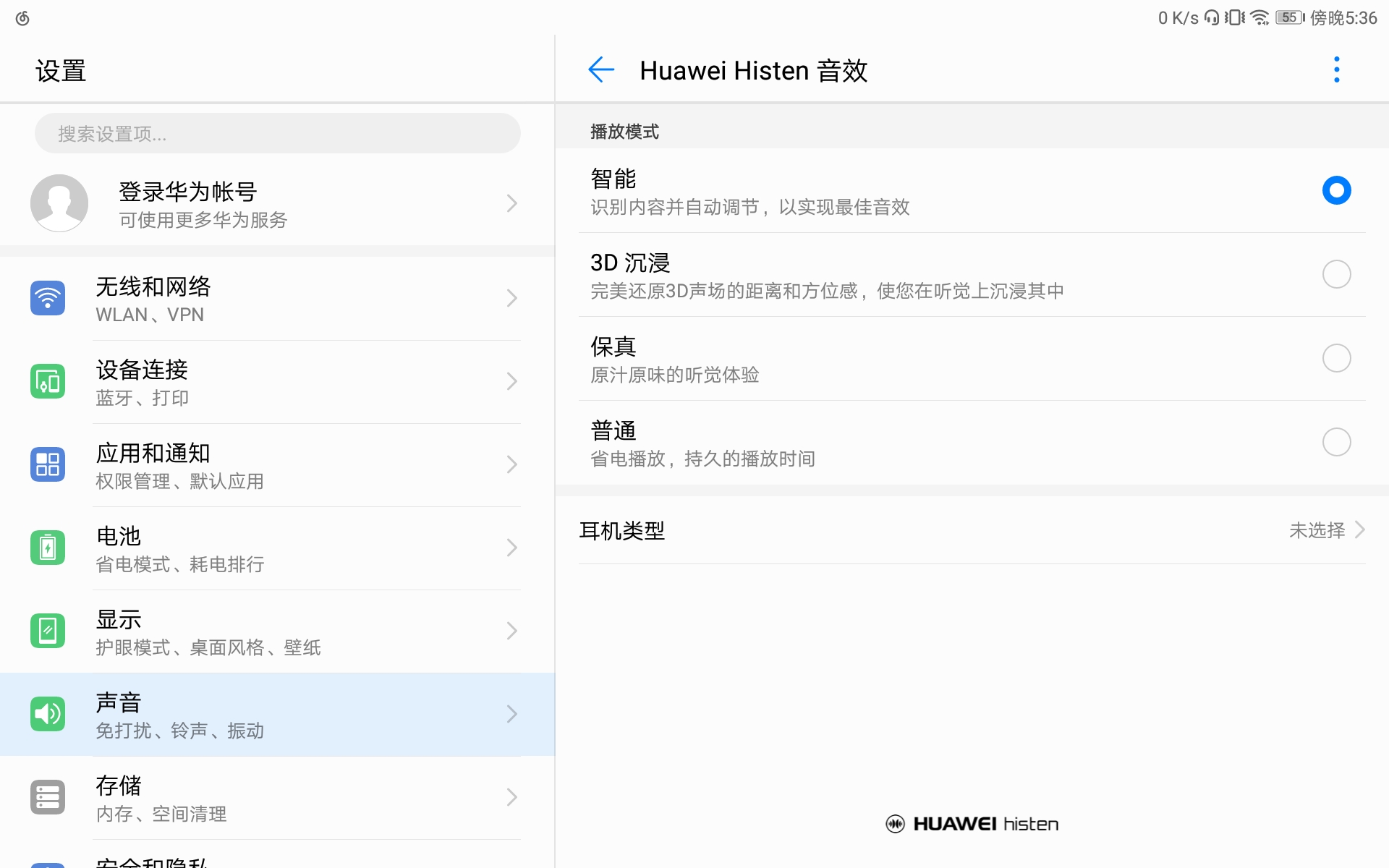Tap the 智能 mode title text
1389x868 pixels.
pos(613,178)
